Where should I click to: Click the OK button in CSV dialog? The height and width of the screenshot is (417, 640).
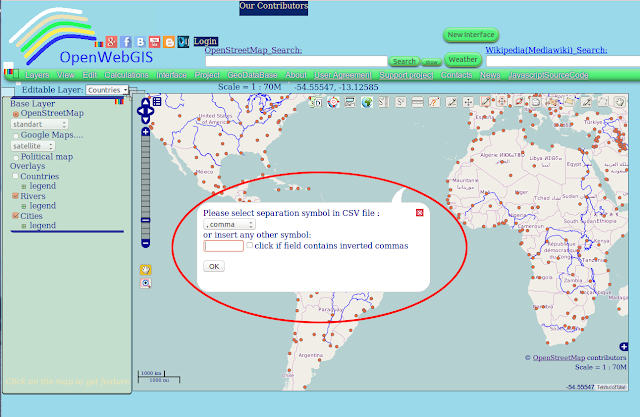[214, 266]
